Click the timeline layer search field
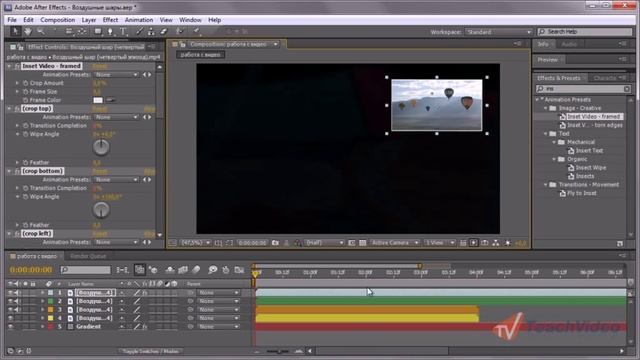This screenshot has height=360, width=640. point(86,270)
